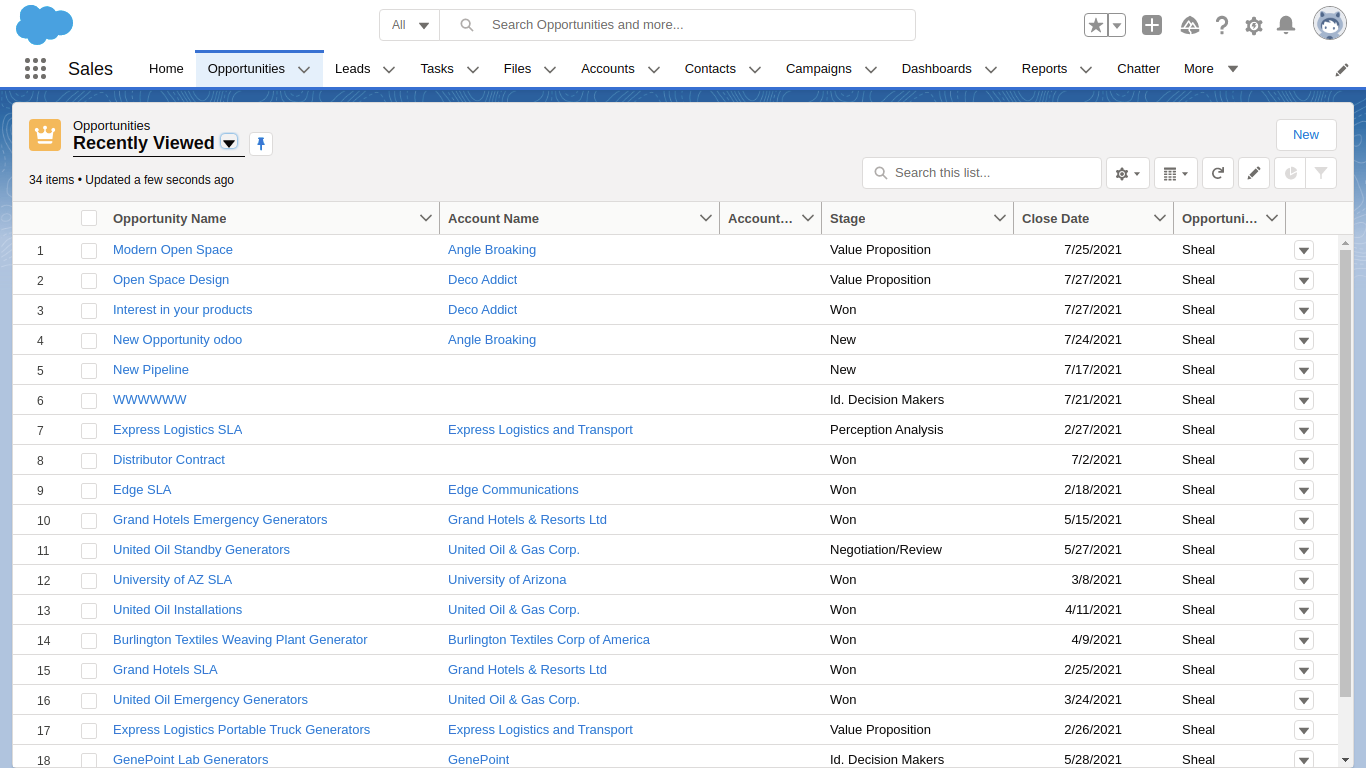Click the search magnifier in global search
Screen dimensions: 1366x768
(x=467, y=25)
